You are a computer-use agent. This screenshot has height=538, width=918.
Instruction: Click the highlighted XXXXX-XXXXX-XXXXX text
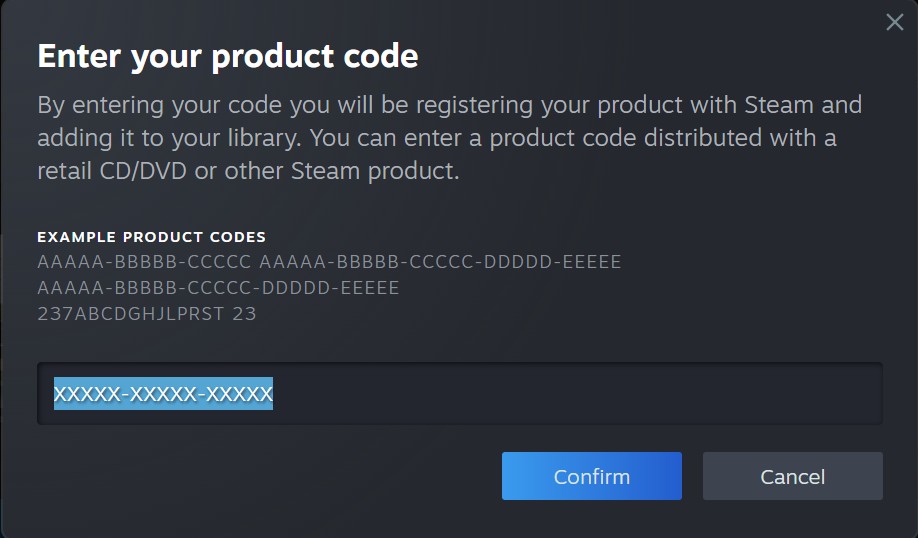163,394
